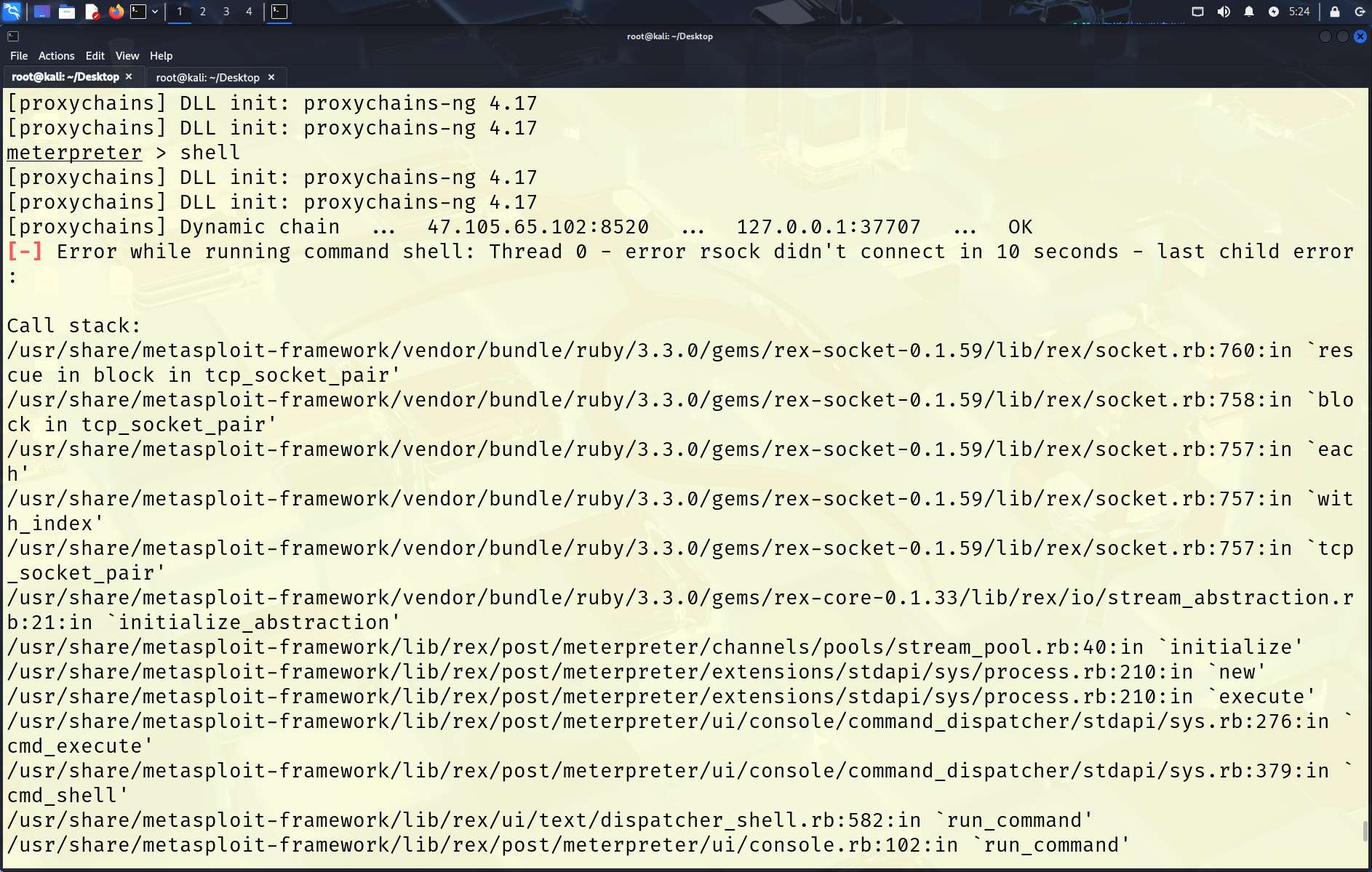
Task: Click the dispatcher_shell.rb:582 stack line
Action: pyautogui.click(x=550, y=820)
